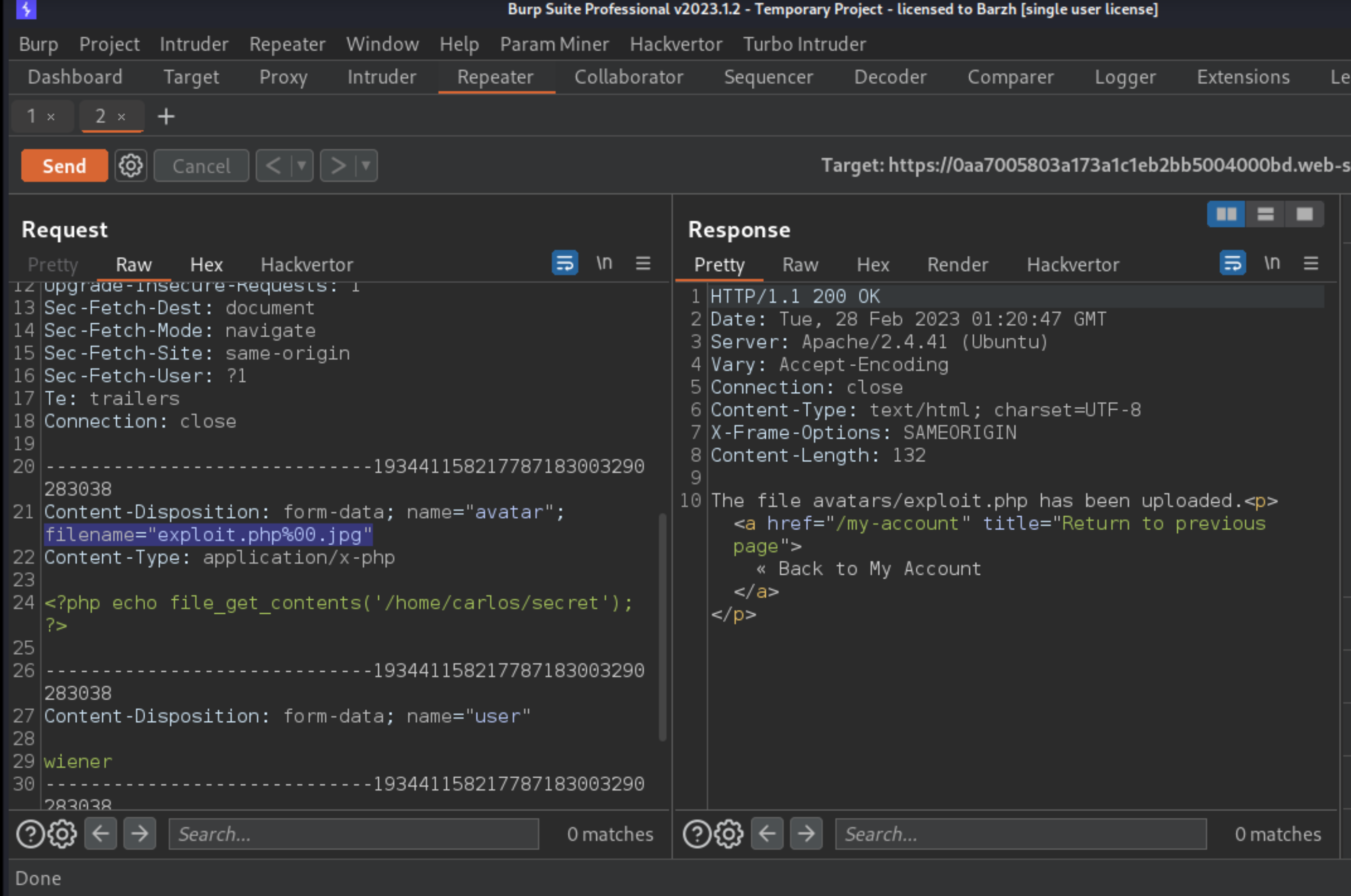Click the highlighted filename="exploit.php%00.jpg" text
This screenshot has width=1351, height=896.
[x=208, y=535]
